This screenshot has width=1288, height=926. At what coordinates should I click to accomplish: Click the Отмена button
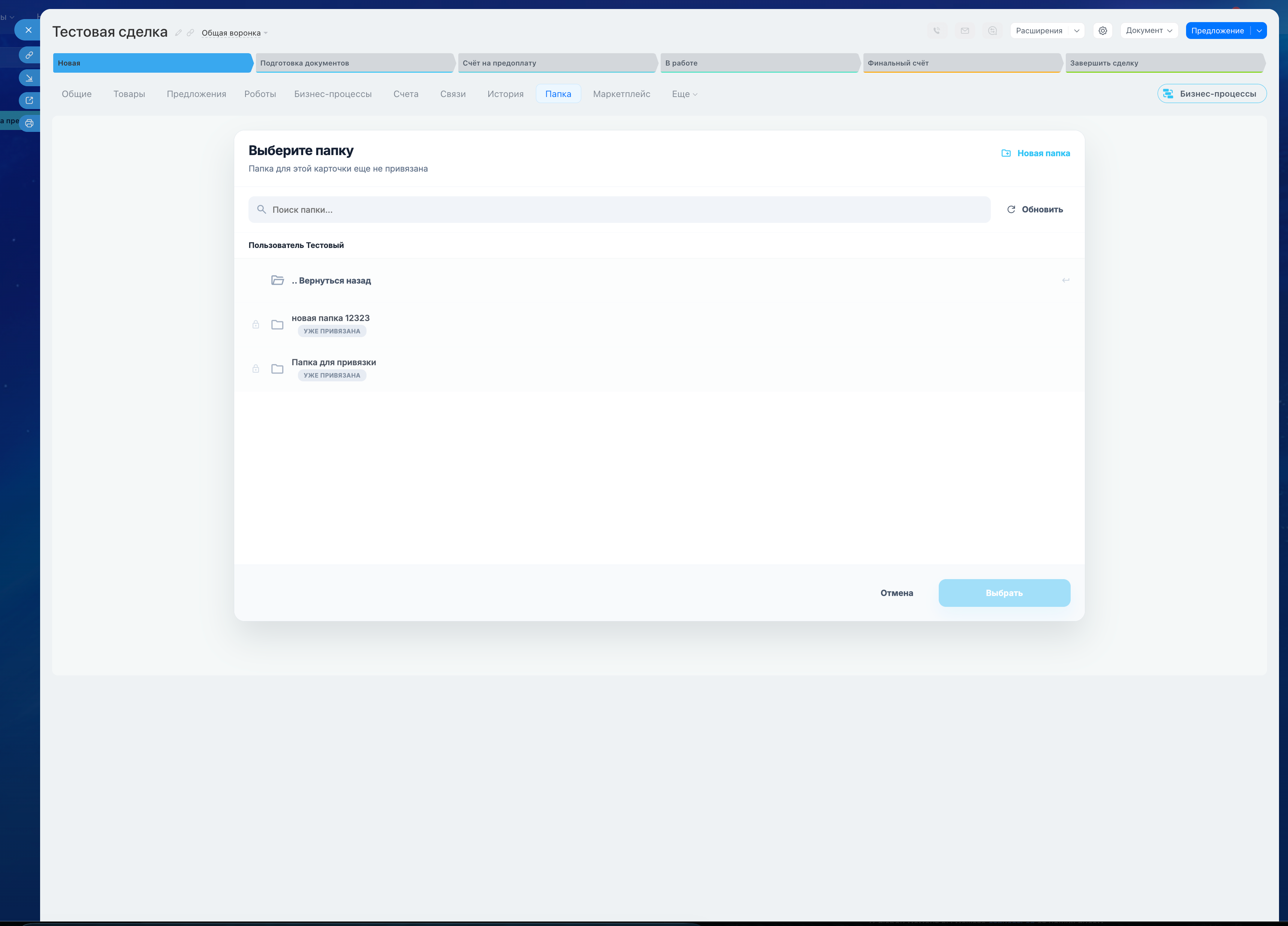[x=896, y=593]
